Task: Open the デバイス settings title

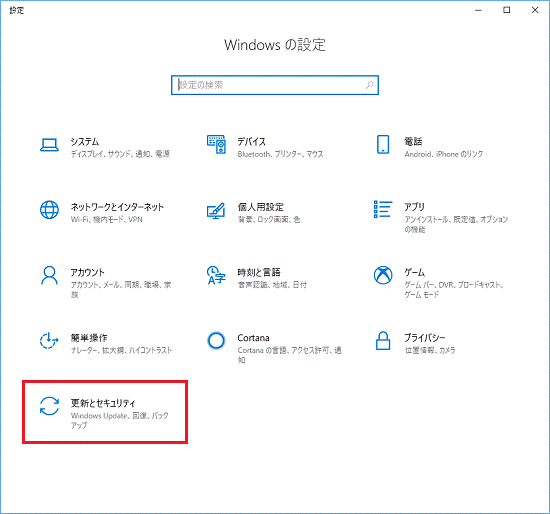Action: 251,142
